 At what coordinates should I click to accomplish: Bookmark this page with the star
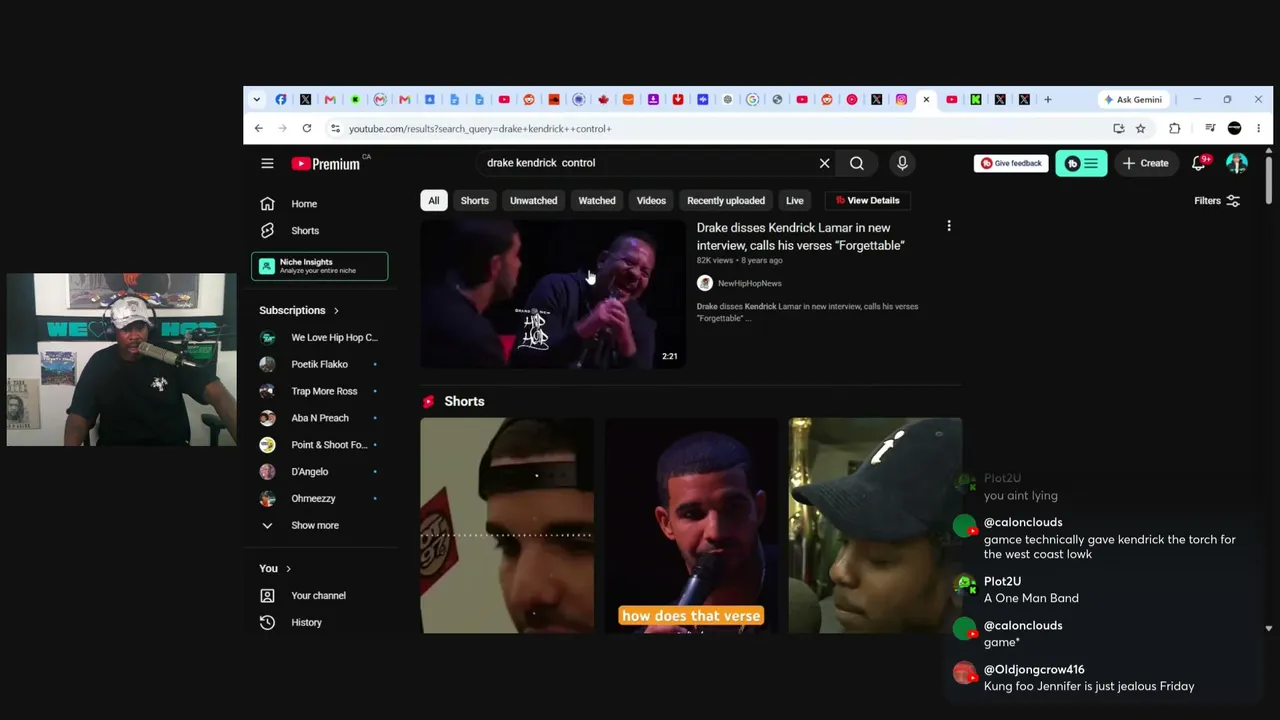(1140, 128)
